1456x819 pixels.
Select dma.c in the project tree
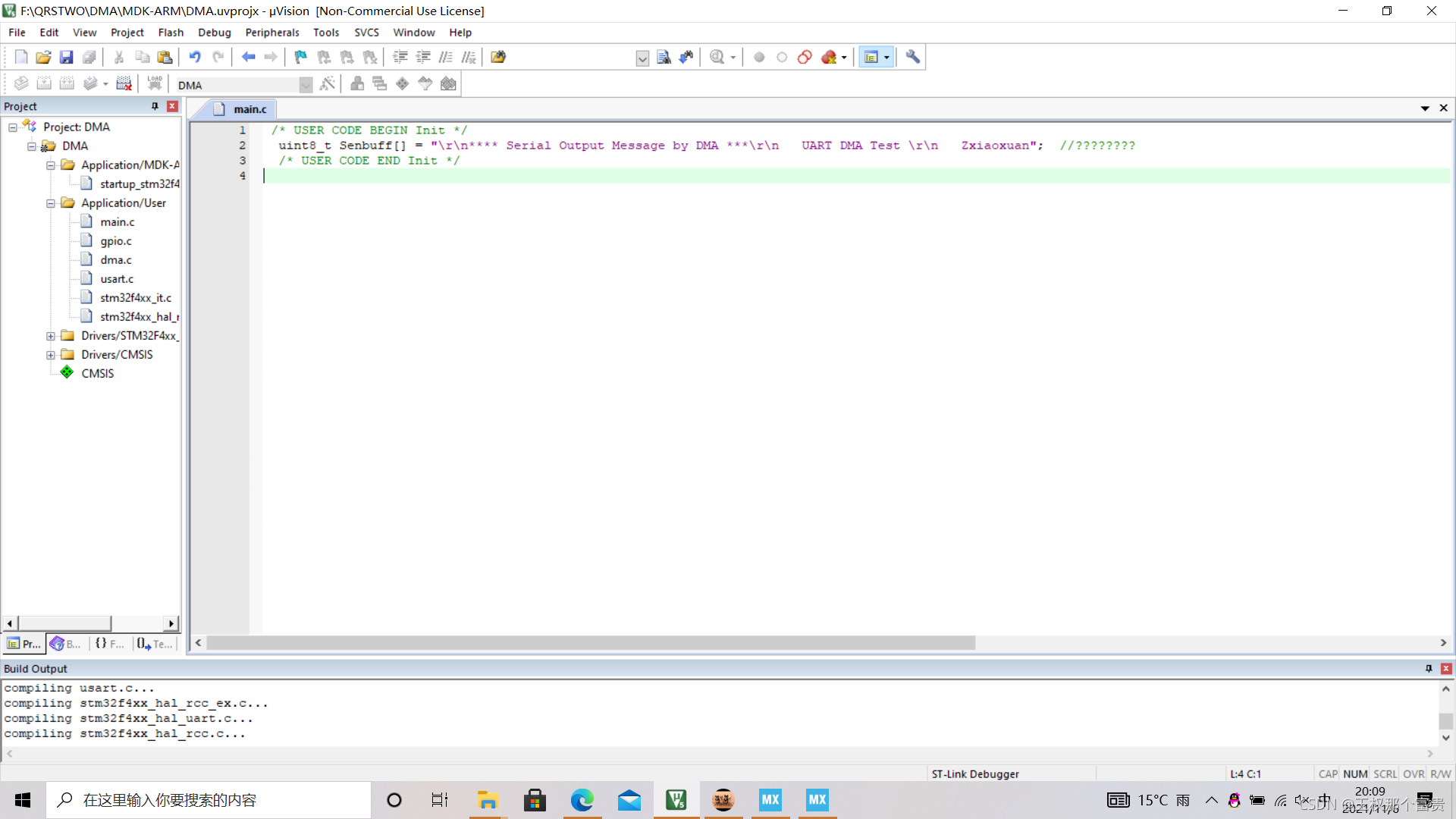pyautogui.click(x=116, y=260)
